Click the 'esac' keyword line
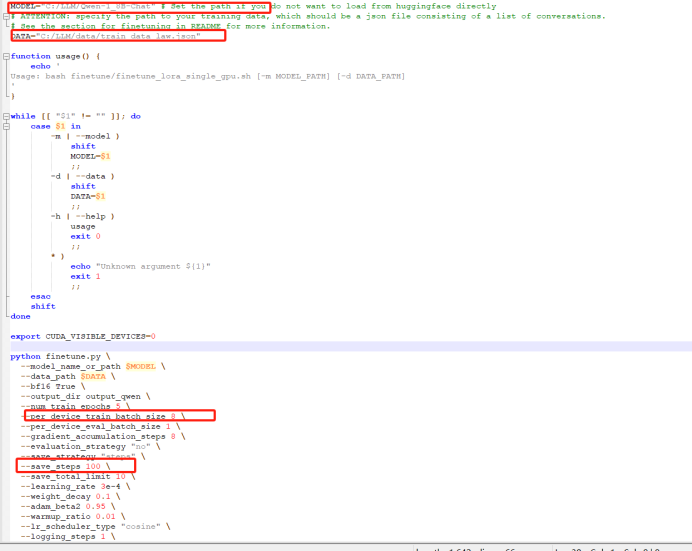692x551 pixels. click(x=41, y=297)
